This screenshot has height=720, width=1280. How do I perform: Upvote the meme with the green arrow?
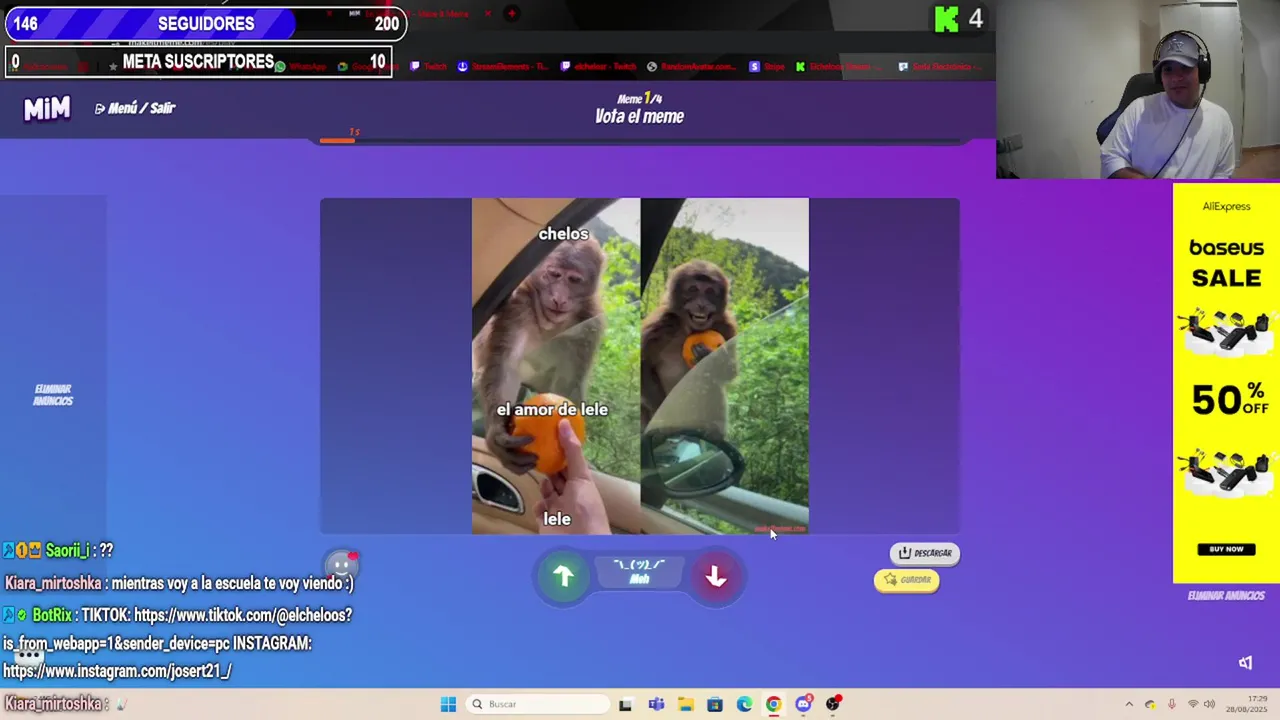(564, 576)
